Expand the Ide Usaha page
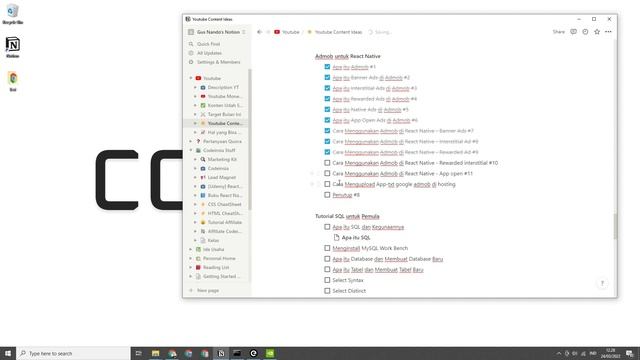The height and width of the screenshot is (360, 640). (x=191, y=249)
